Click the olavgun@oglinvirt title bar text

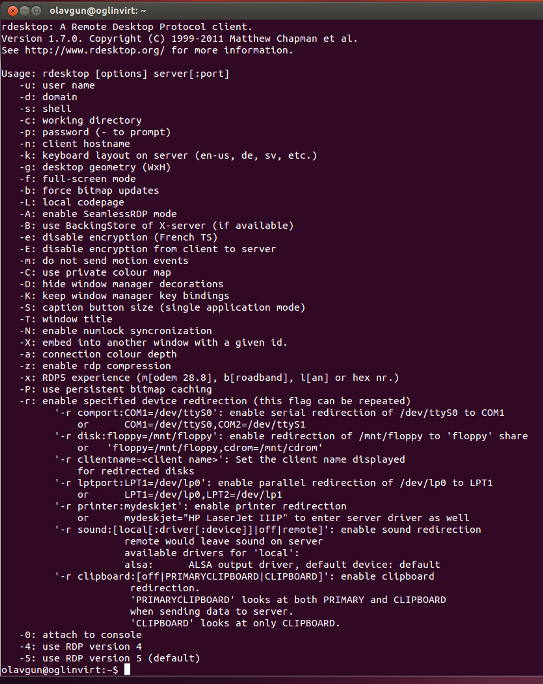(x=98, y=10)
